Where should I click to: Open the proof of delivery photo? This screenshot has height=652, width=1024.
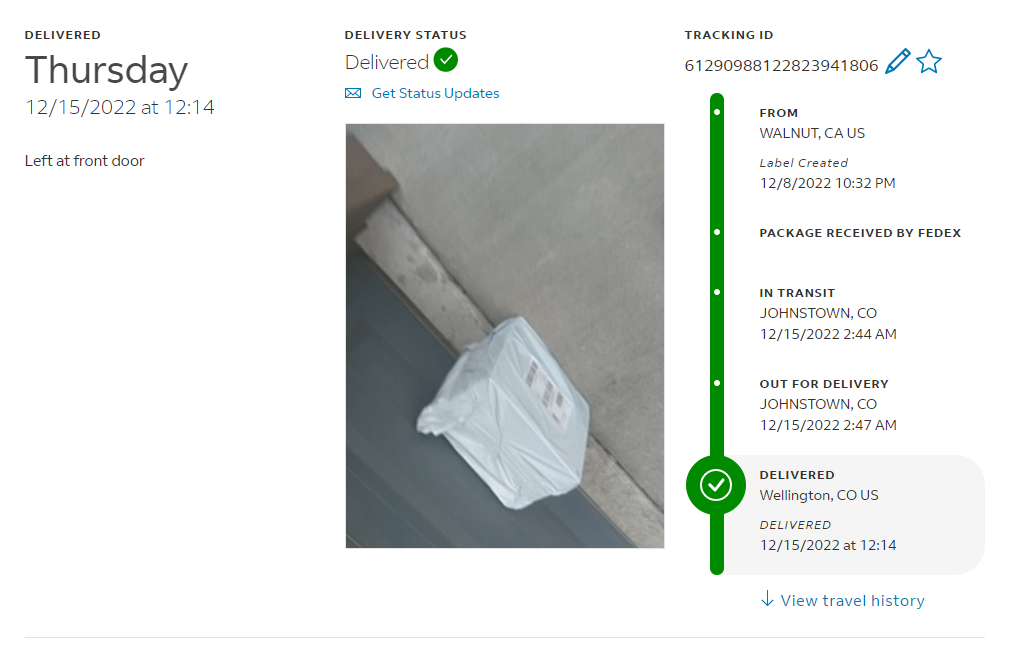505,336
